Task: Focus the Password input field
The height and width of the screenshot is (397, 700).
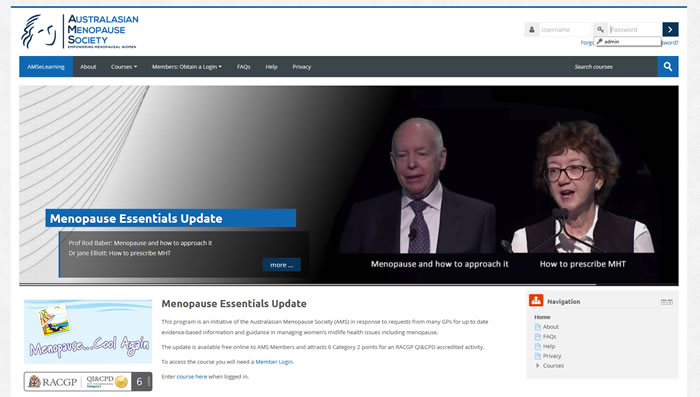Action: (635, 29)
